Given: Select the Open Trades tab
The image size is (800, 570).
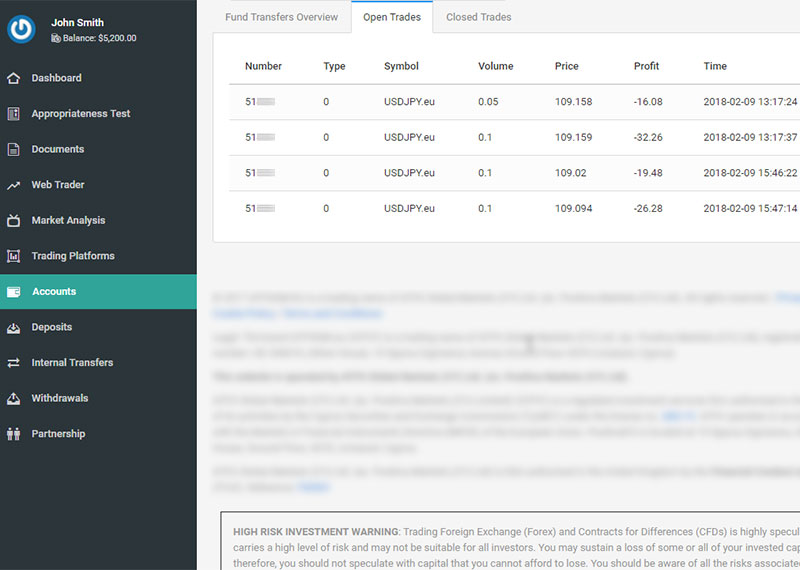Looking at the screenshot, I should click(x=392, y=17).
